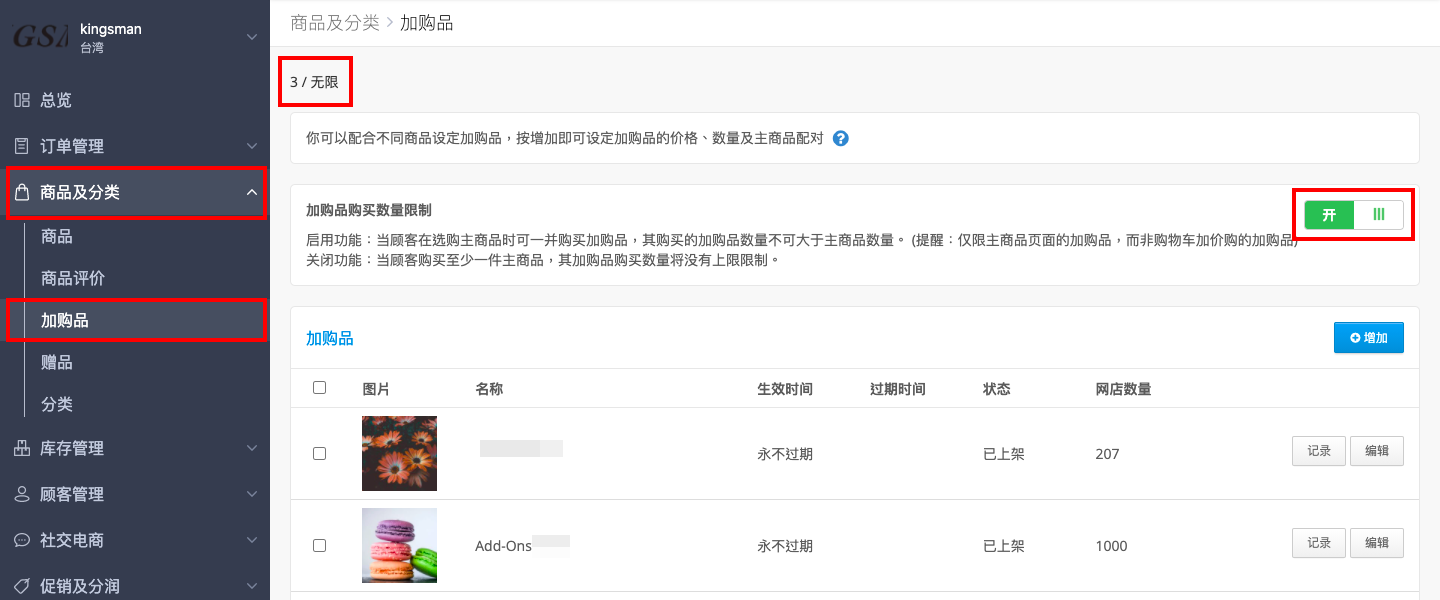
Task: Click the 订单管理 document icon
Action: coord(21,146)
